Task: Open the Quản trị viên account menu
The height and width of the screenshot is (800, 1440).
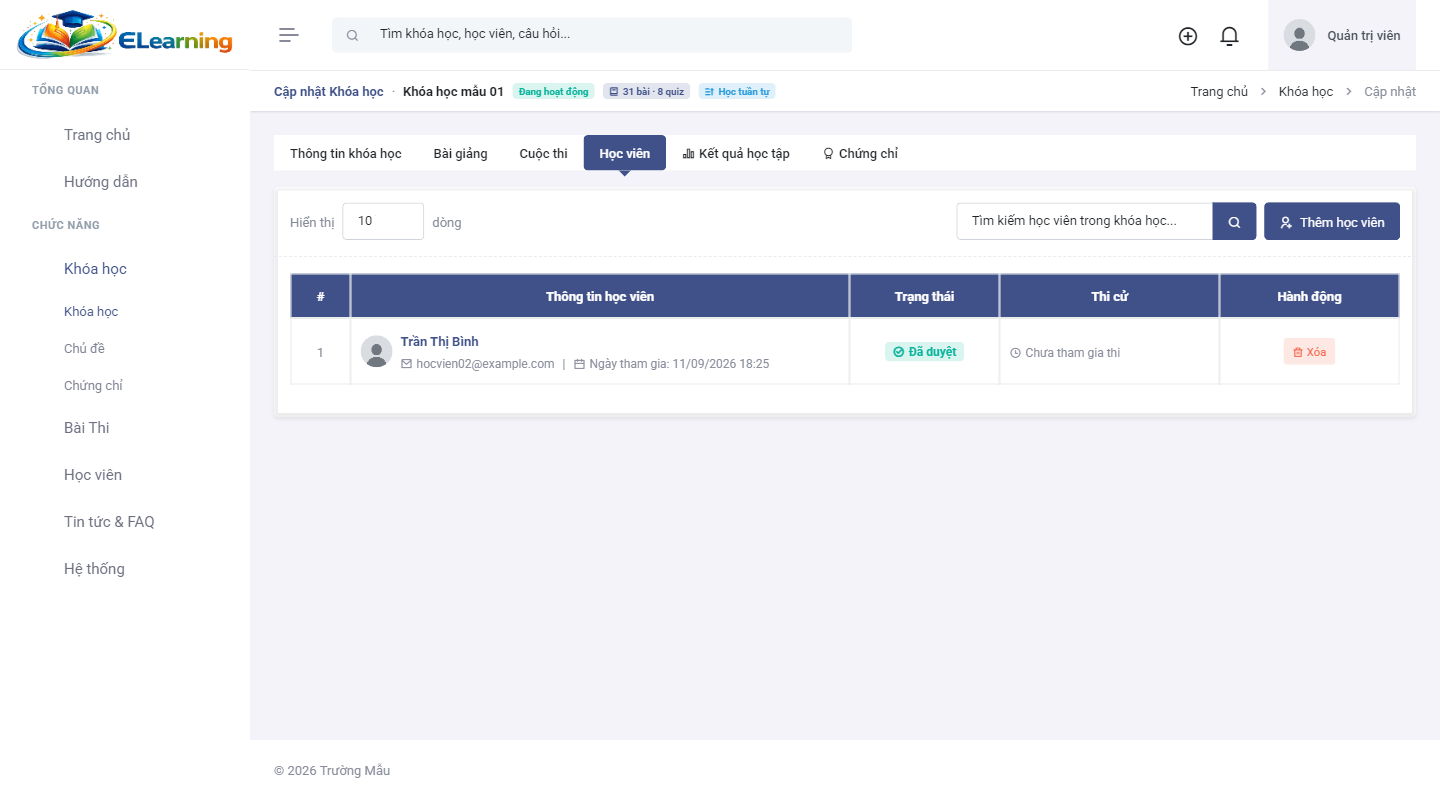Action: pyautogui.click(x=1342, y=35)
